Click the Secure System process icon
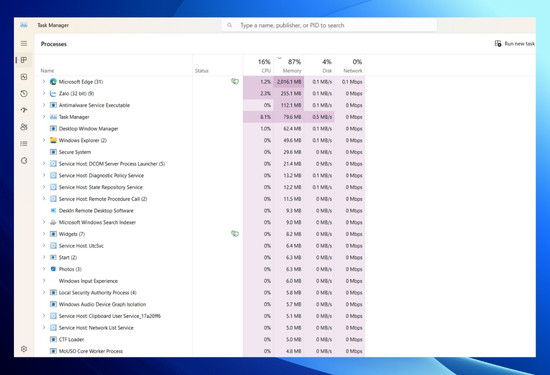550x375 pixels. (53, 152)
